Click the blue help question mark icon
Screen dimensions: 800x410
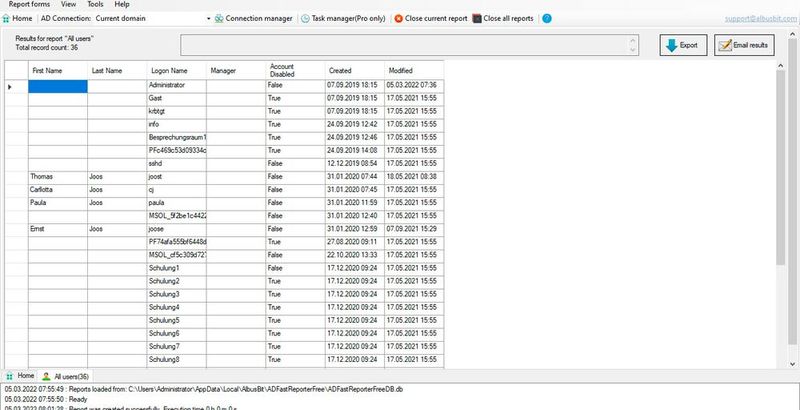(546, 18)
